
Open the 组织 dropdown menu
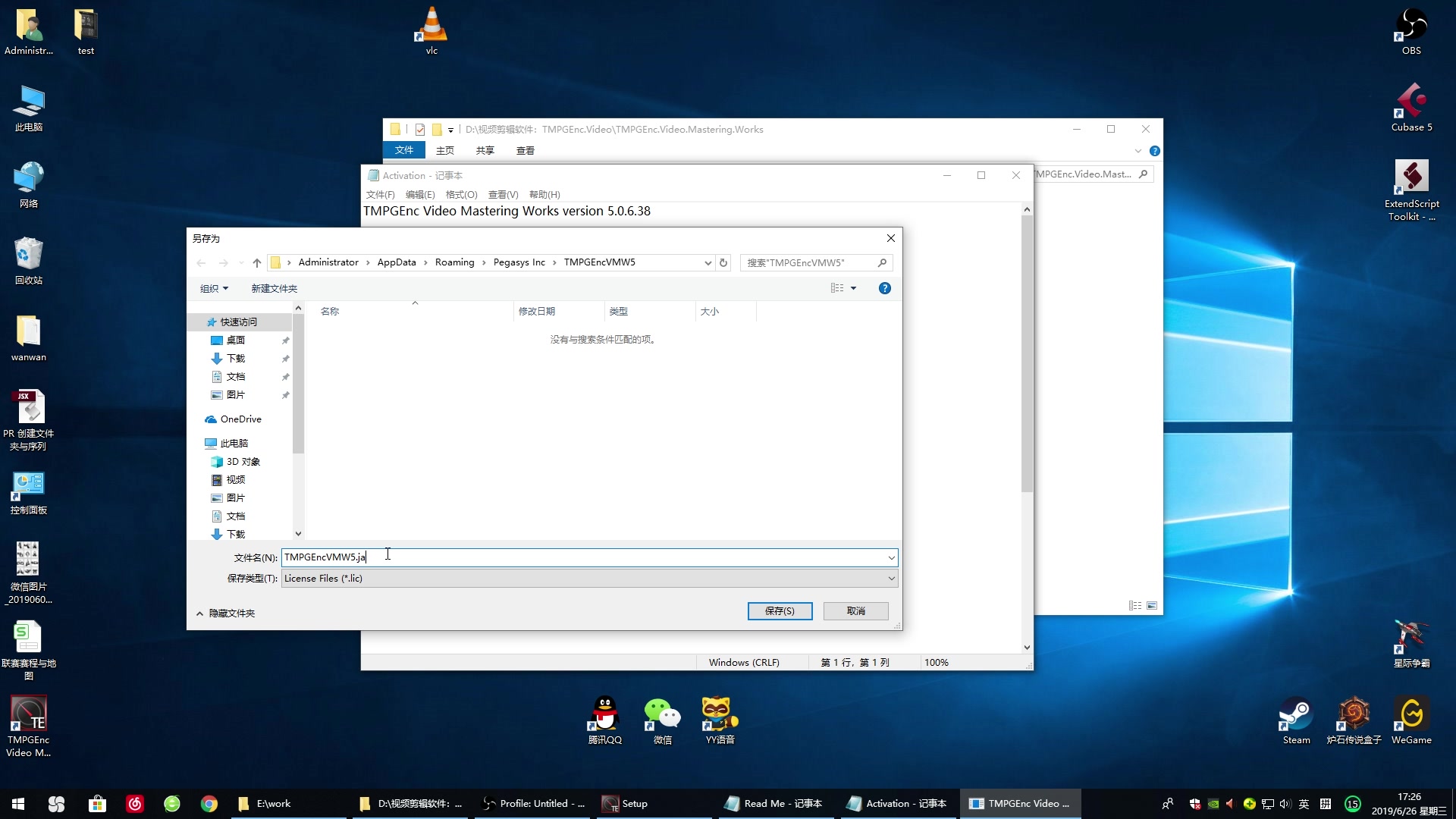click(214, 288)
